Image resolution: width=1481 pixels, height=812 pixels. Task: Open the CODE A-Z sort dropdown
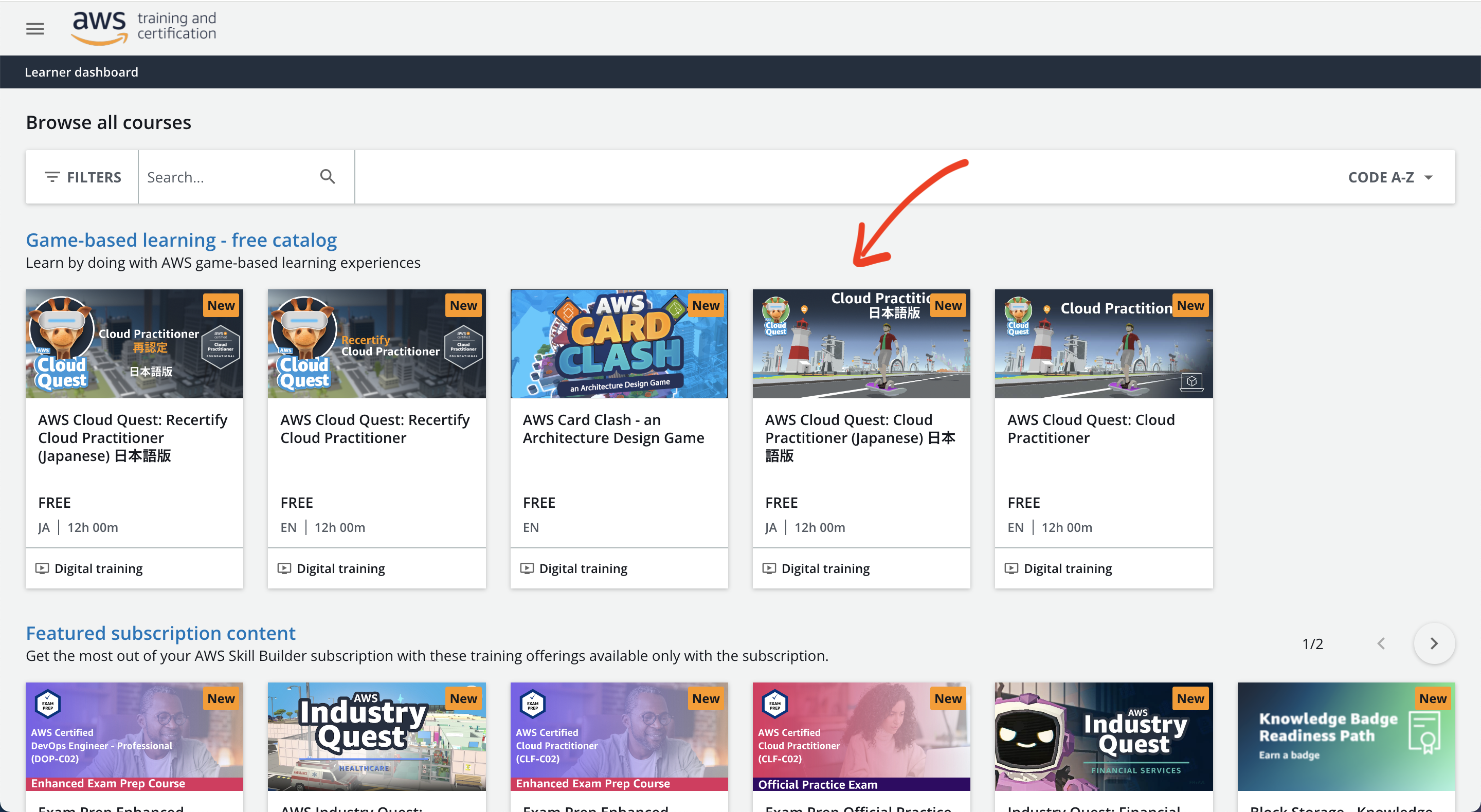coord(1390,177)
